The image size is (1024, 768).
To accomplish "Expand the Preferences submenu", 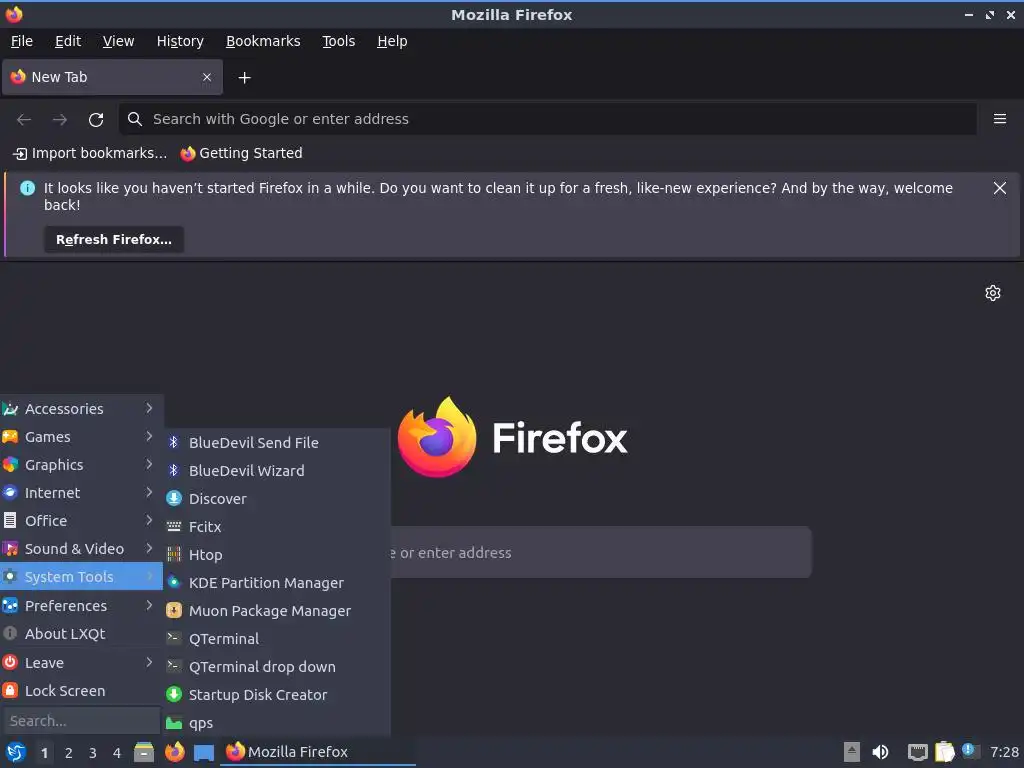I will [81, 606].
